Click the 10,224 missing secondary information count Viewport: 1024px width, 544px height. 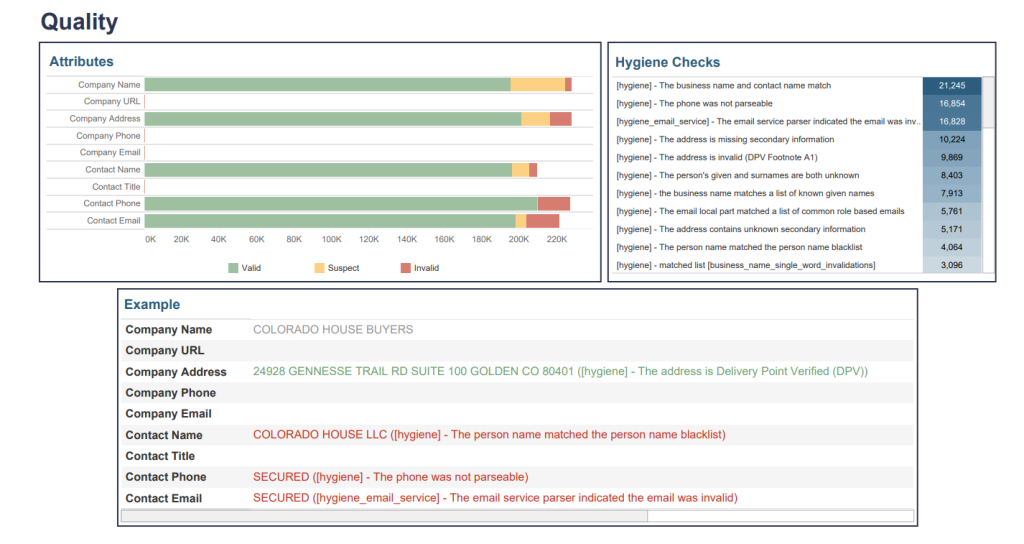coord(951,140)
